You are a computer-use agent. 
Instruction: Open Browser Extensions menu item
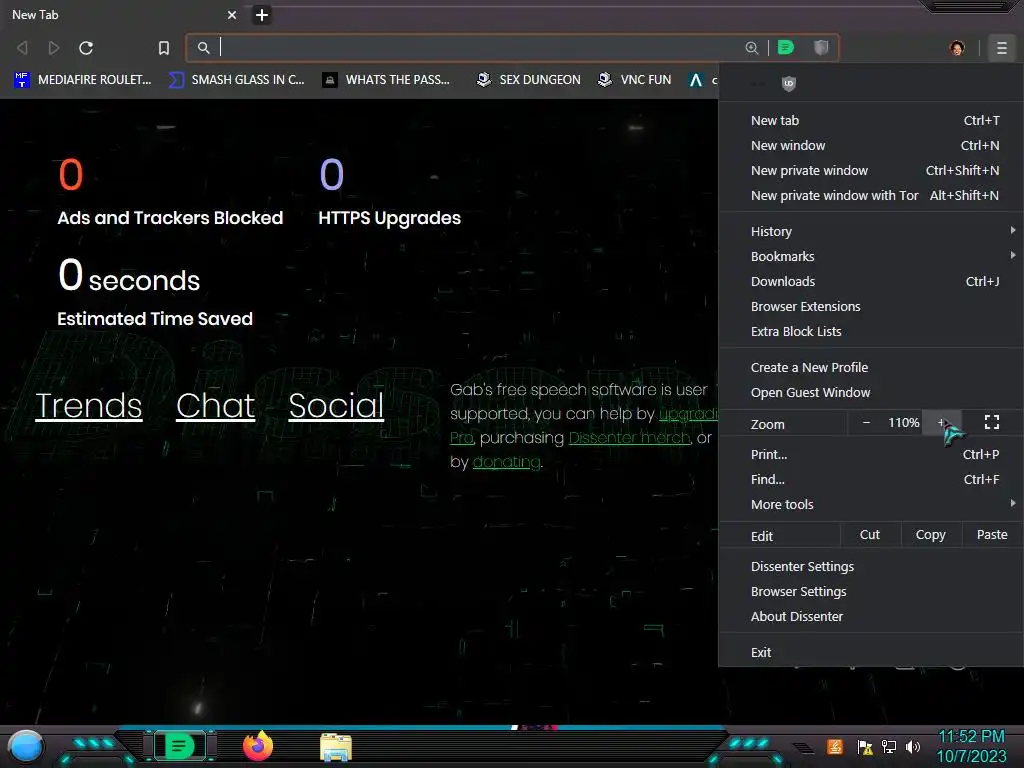pyautogui.click(x=871, y=306)
